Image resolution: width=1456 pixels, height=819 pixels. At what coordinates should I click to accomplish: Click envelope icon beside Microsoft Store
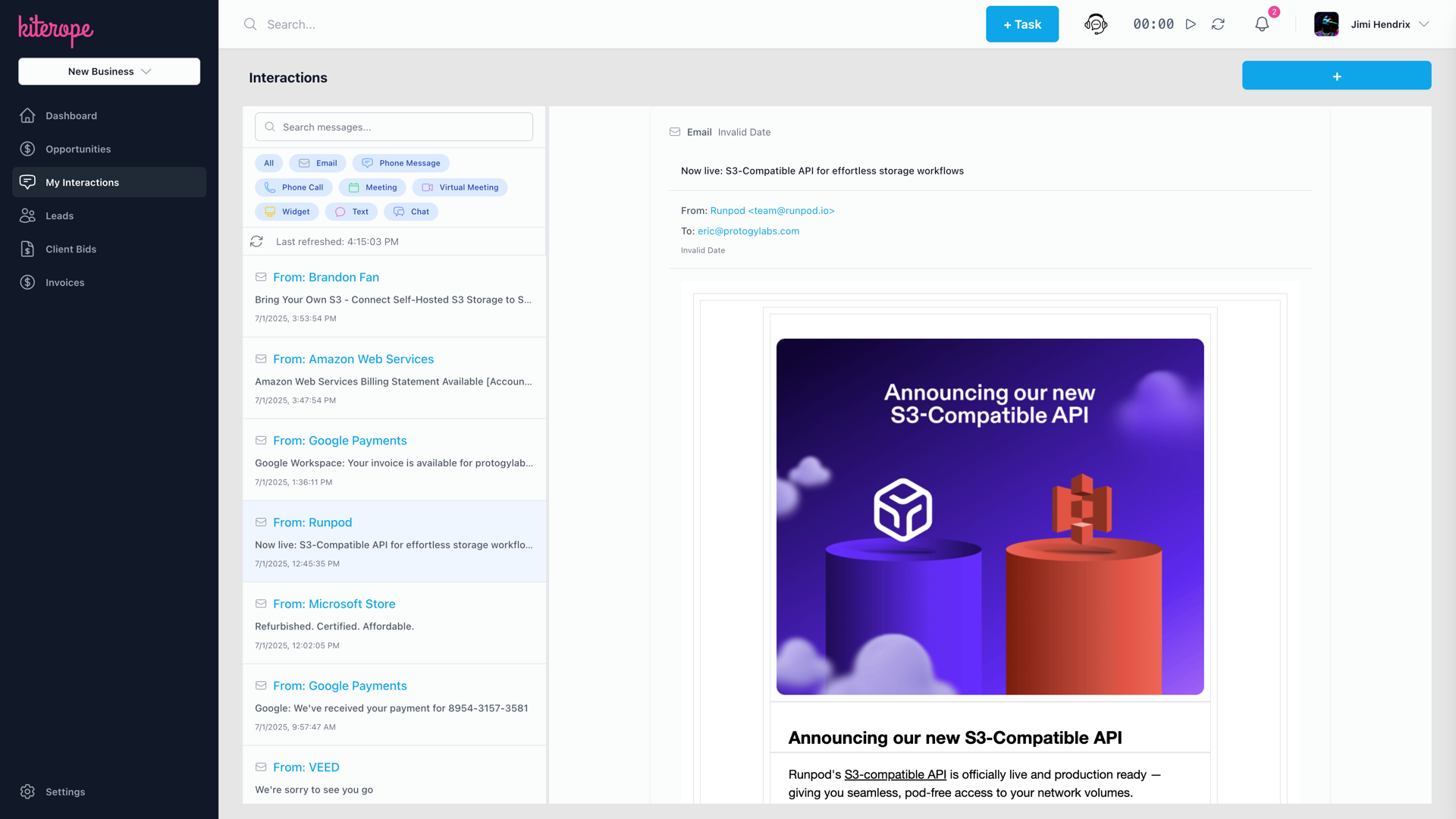pos(261,604)
